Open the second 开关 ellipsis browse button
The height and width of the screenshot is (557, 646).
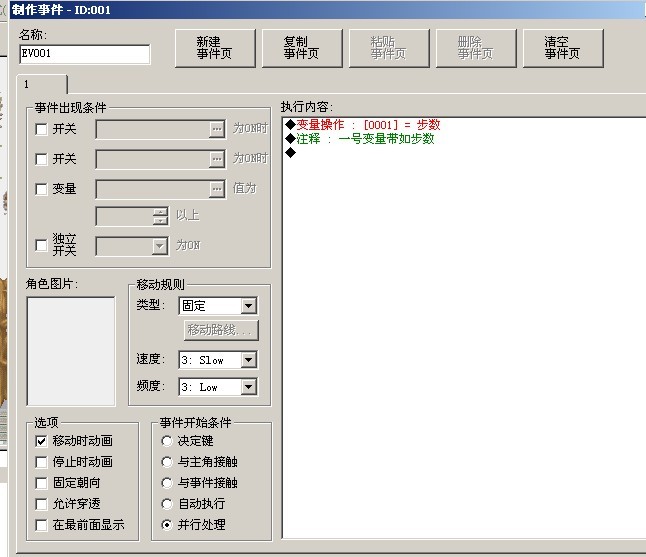(217, 159)
